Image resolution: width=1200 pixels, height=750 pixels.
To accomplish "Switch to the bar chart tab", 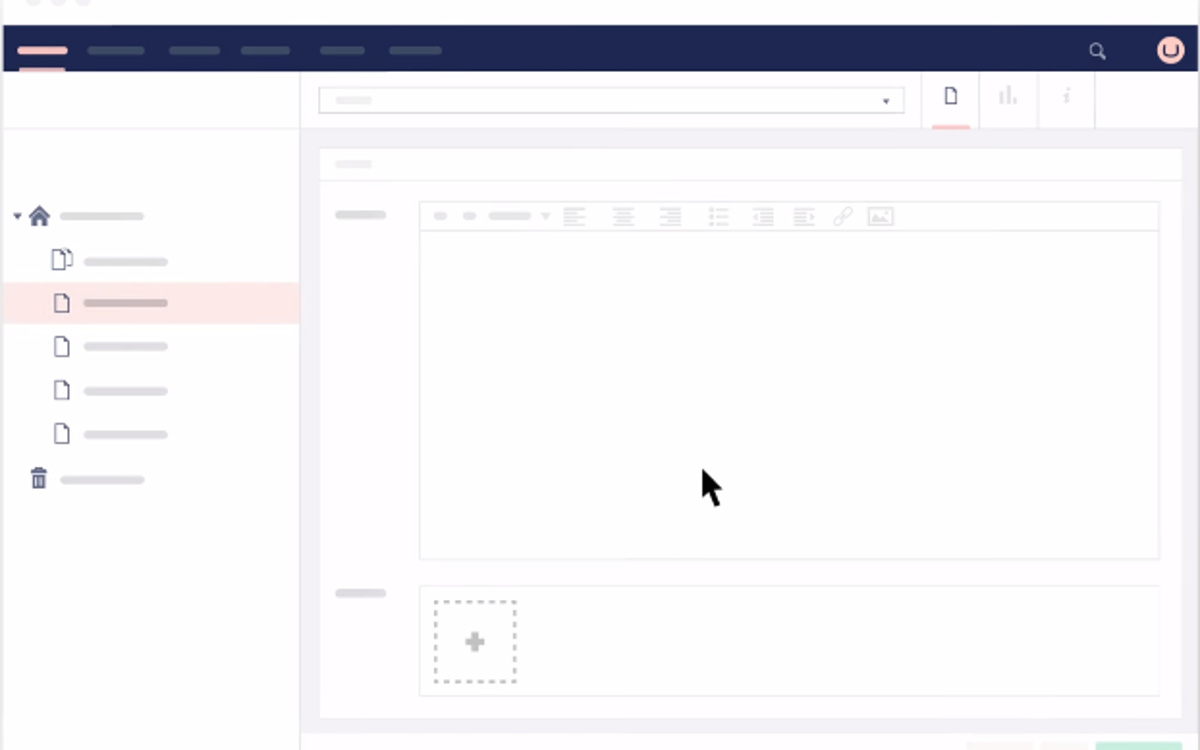I will (x=1008, y=97).
